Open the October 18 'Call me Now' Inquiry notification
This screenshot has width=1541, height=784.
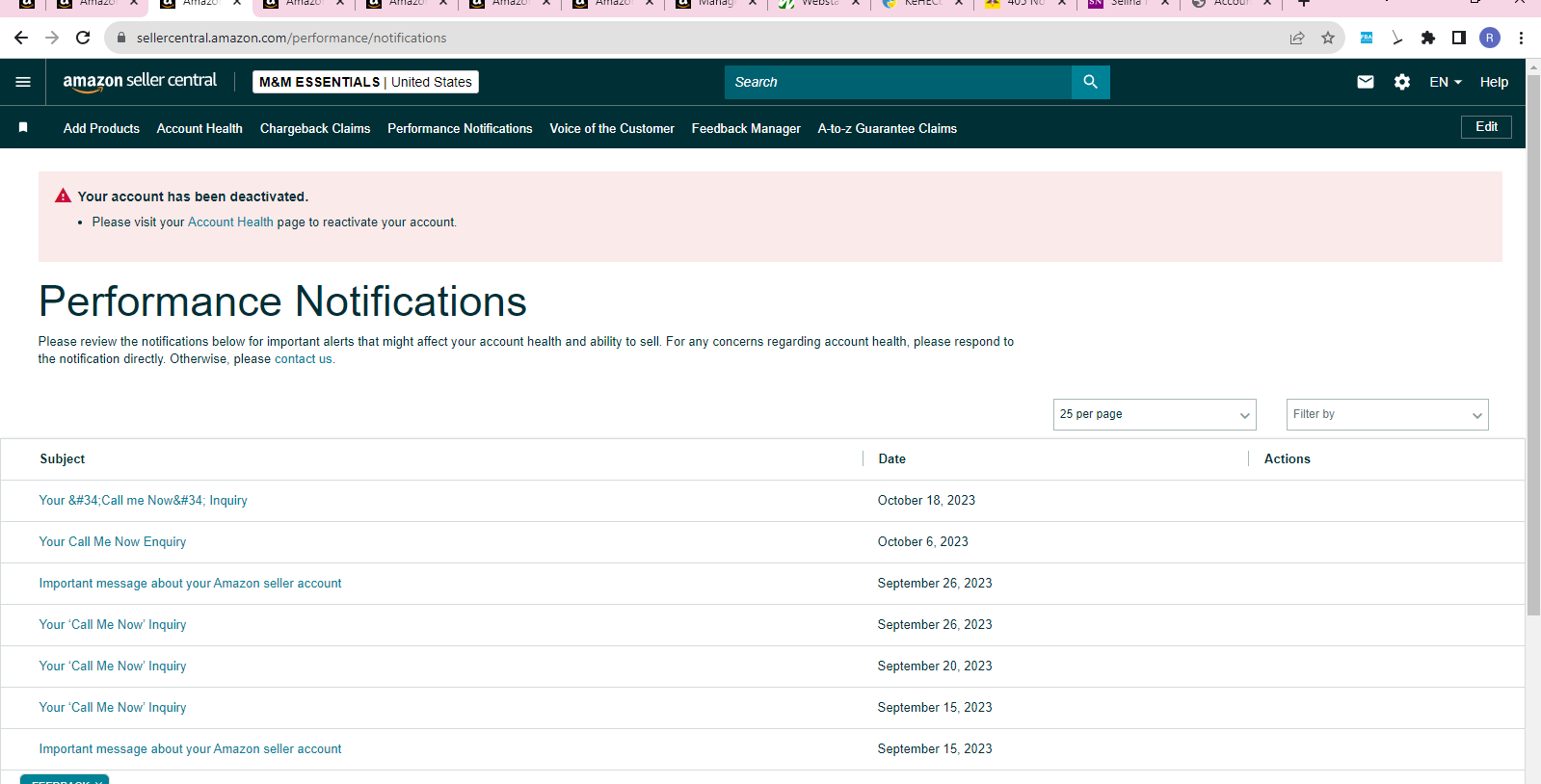click(144, 501)
